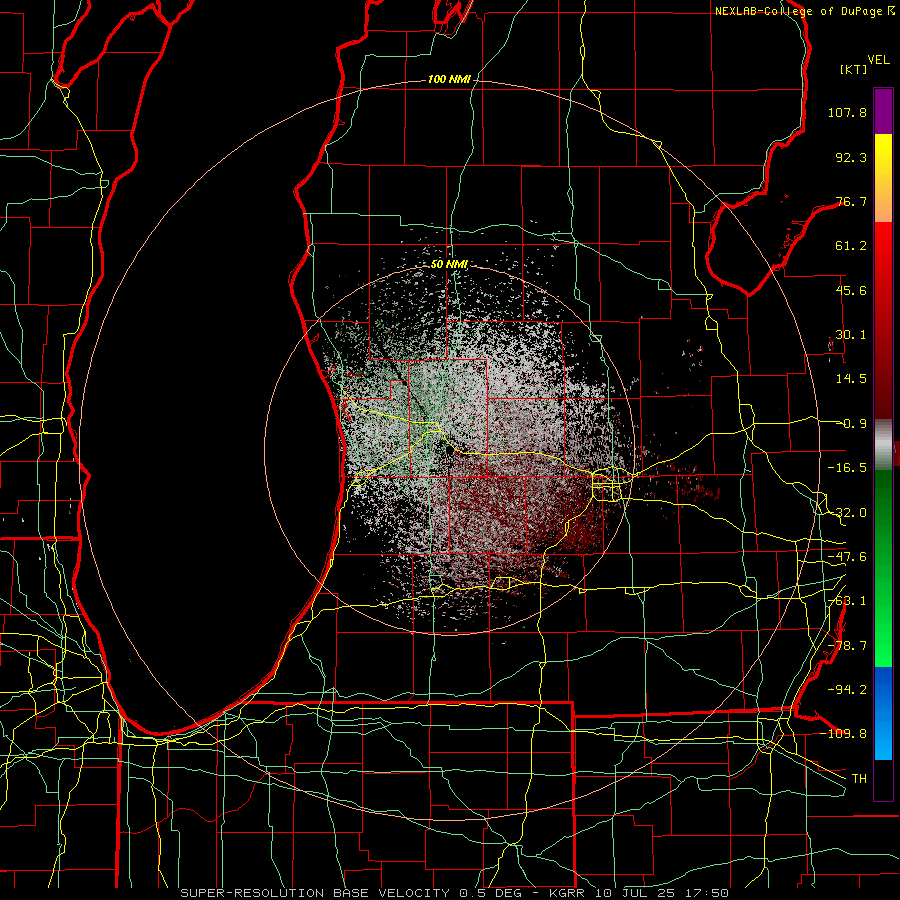This screenshot has width=900, height=900.
Task: Click the 45.6 velocity scale value
Action: (851, 290)
